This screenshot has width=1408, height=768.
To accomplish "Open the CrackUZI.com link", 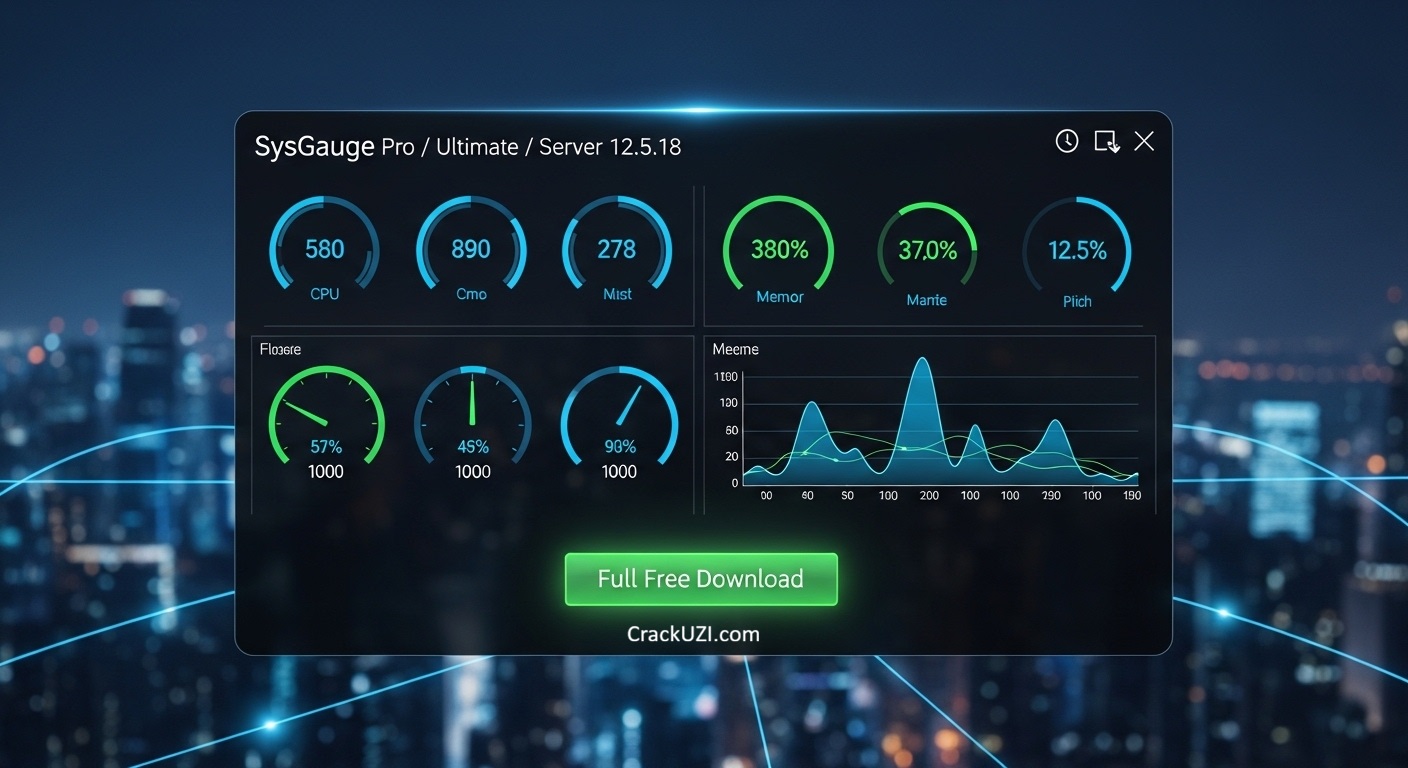I will (x=693, y=634).
